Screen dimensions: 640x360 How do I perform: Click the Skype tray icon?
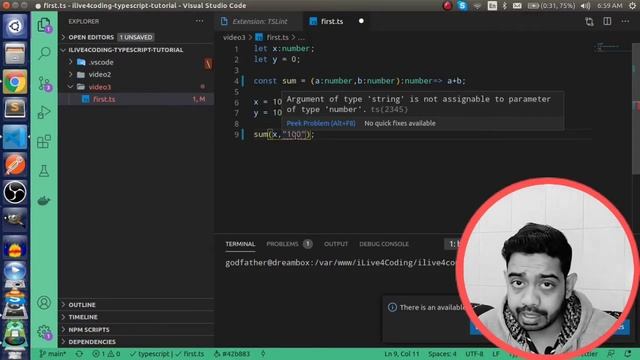(x=462, y=6)
